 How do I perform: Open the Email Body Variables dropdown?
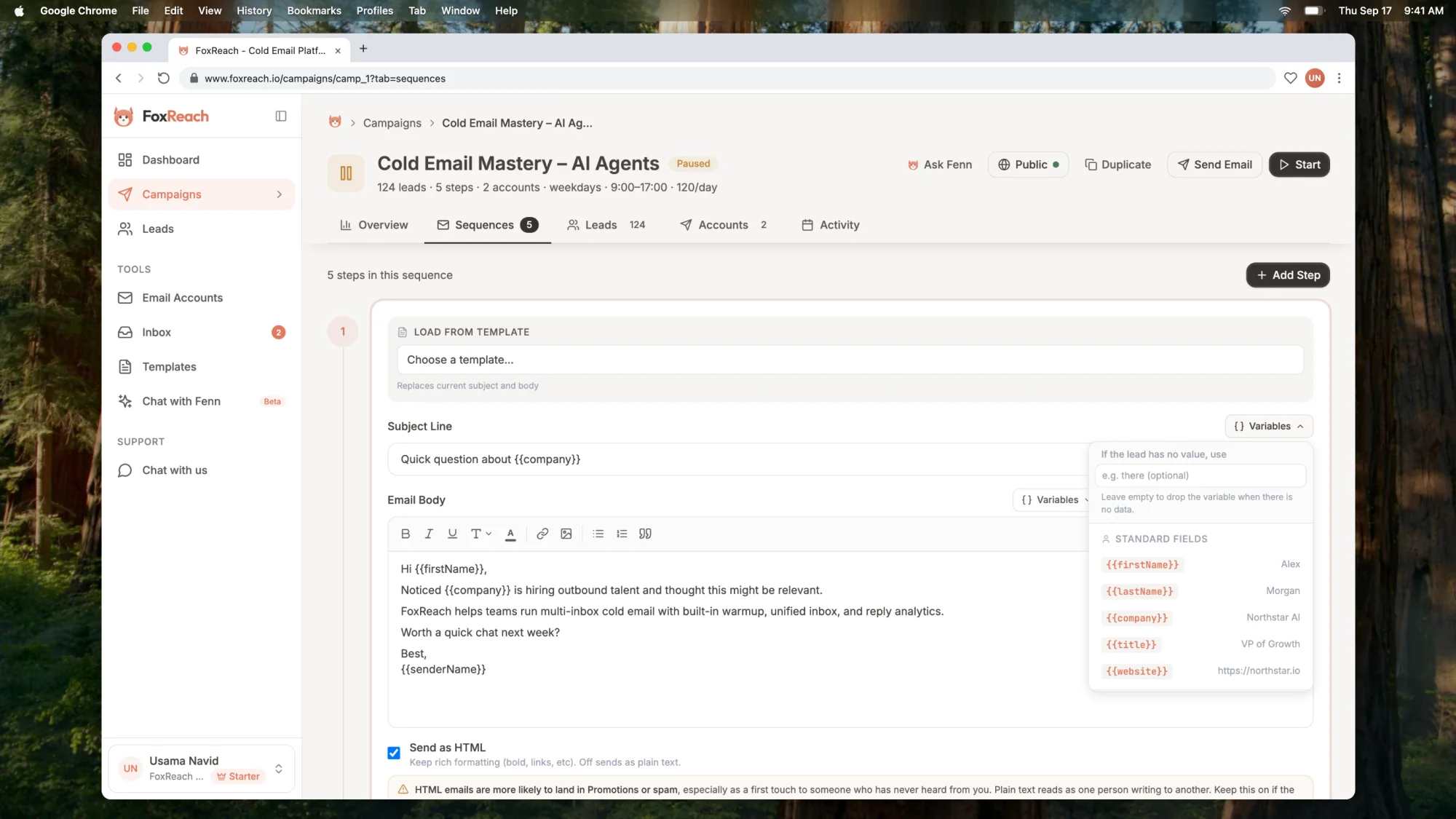coord(1051,499)
